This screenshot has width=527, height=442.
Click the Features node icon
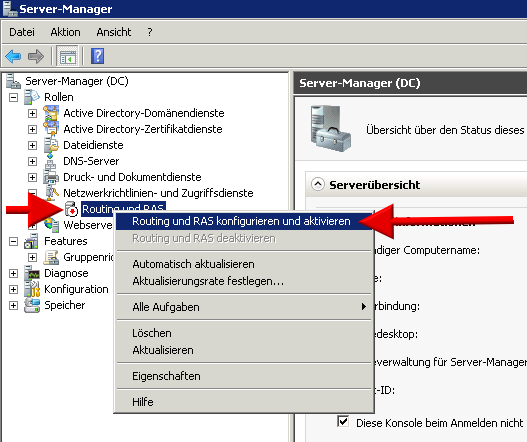pyautogui.click(x=32, y=241)
